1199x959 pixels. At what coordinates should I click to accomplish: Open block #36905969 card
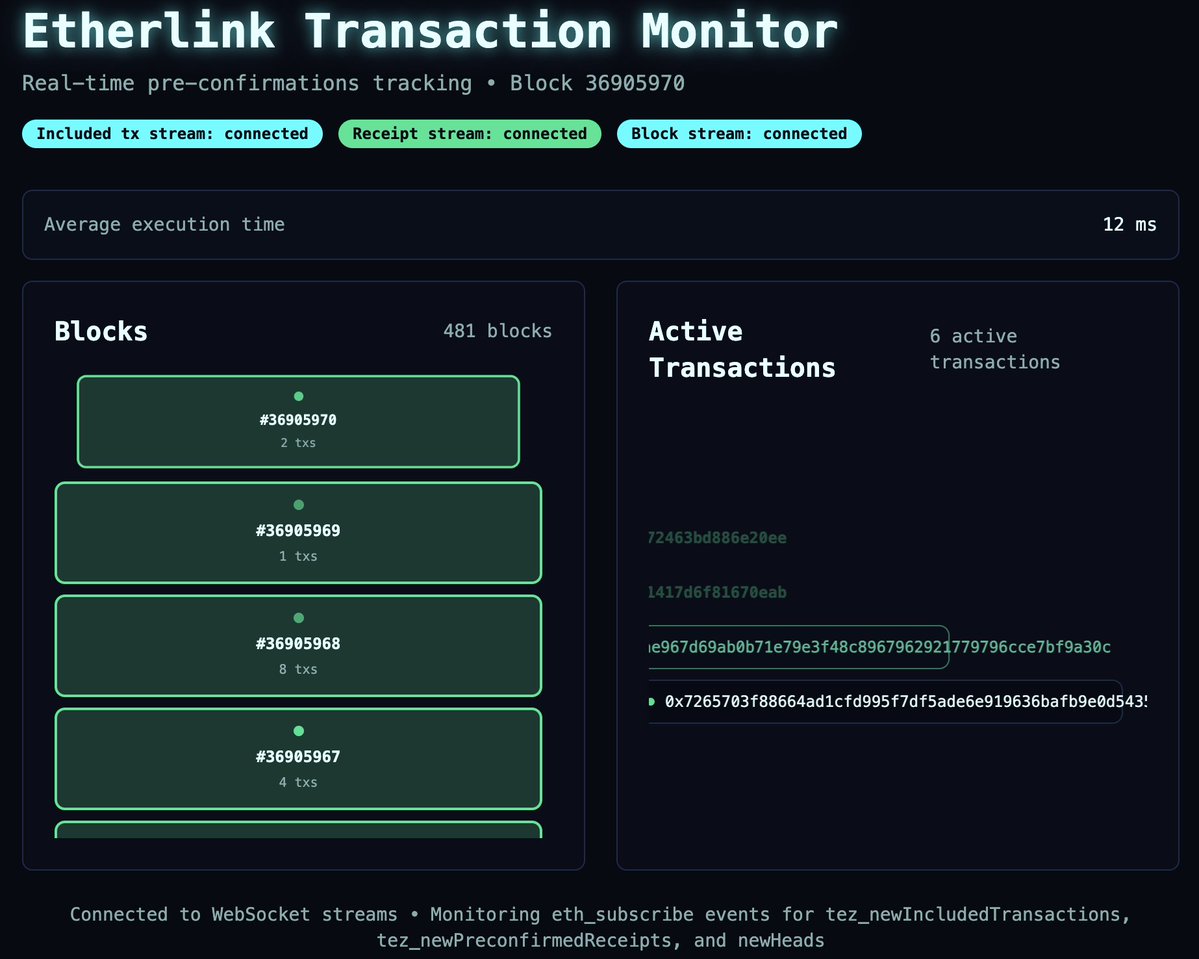298,532
